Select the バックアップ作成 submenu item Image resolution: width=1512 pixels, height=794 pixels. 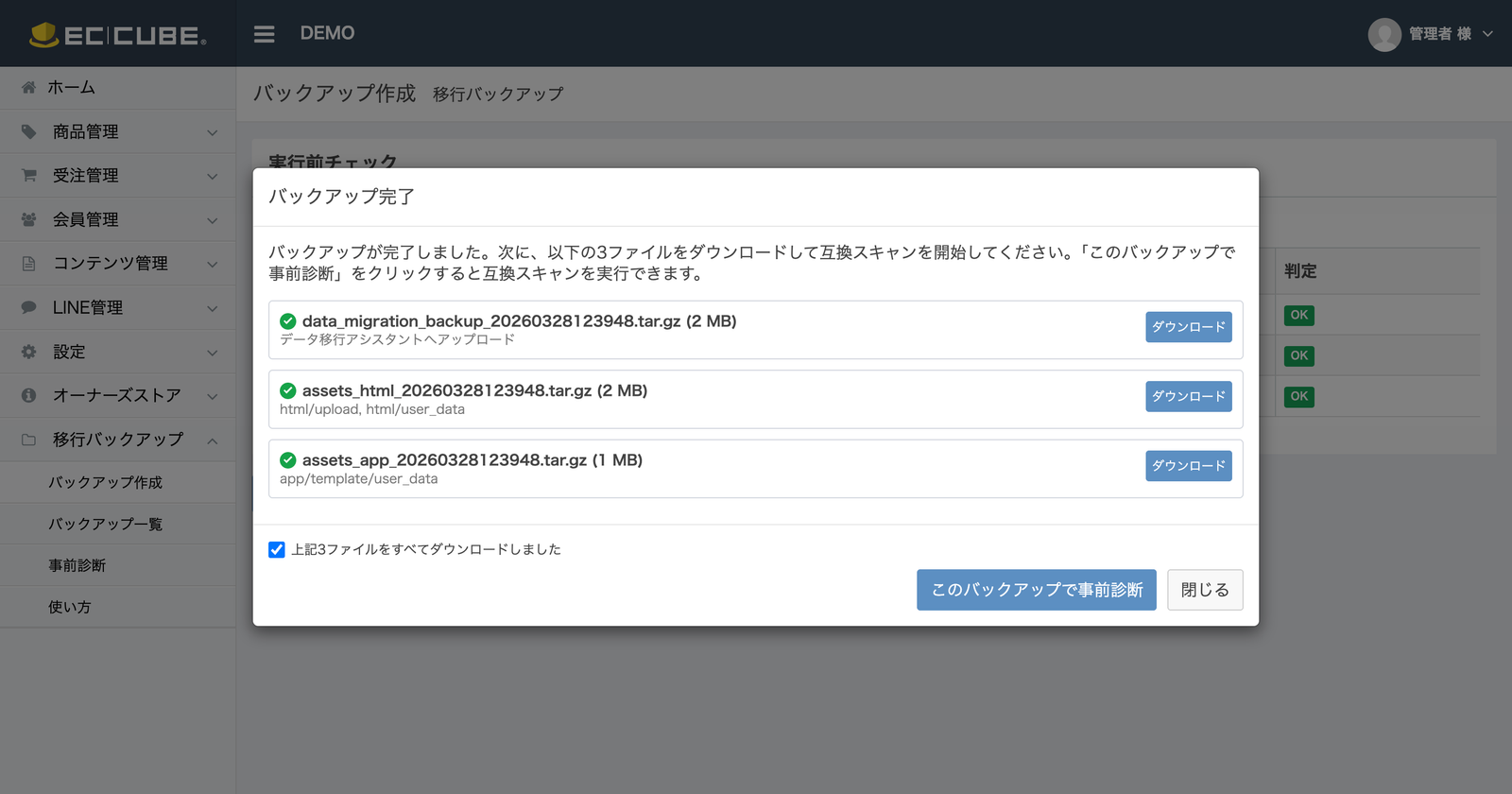click(x=117, y=482)
